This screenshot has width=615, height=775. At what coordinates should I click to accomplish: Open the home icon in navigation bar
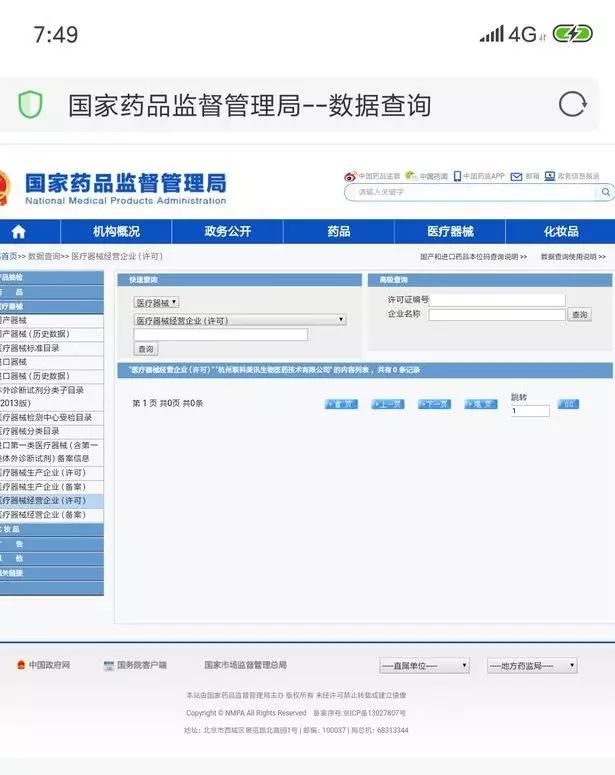(x=18, y=231)
